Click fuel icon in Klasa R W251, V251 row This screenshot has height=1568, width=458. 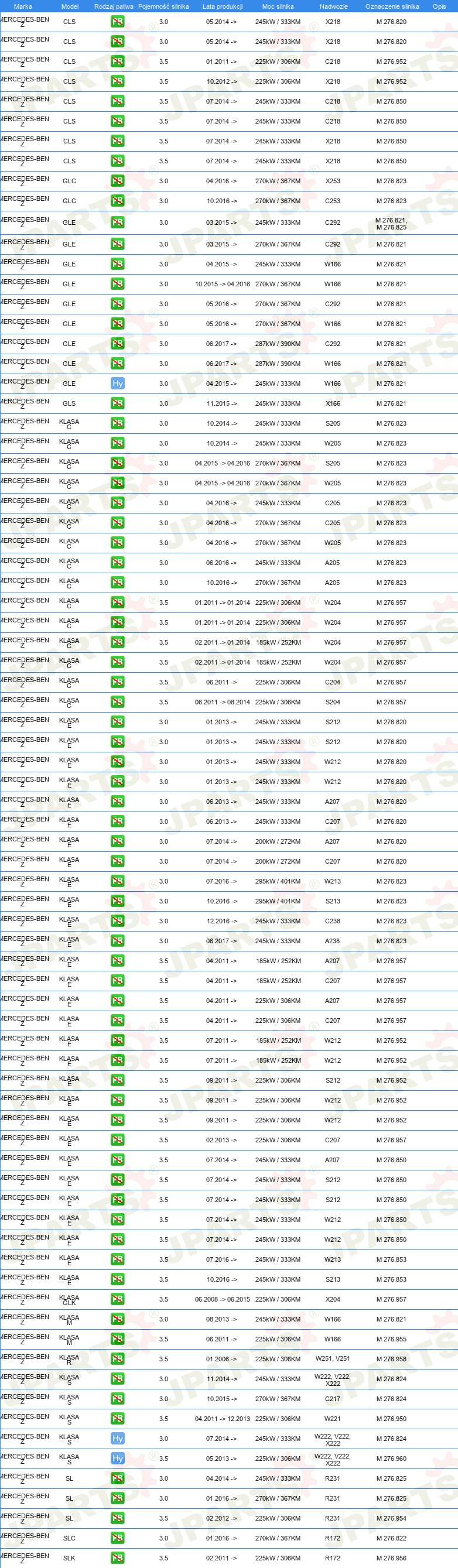[x=118, y=1359]
